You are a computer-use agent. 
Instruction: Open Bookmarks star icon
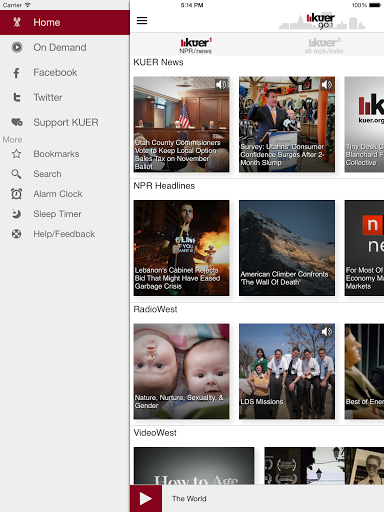16,154
